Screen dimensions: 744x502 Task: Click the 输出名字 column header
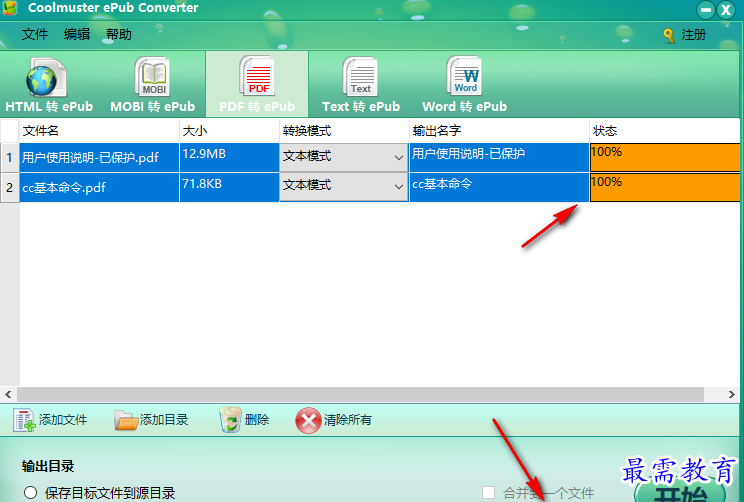point(499,131)
